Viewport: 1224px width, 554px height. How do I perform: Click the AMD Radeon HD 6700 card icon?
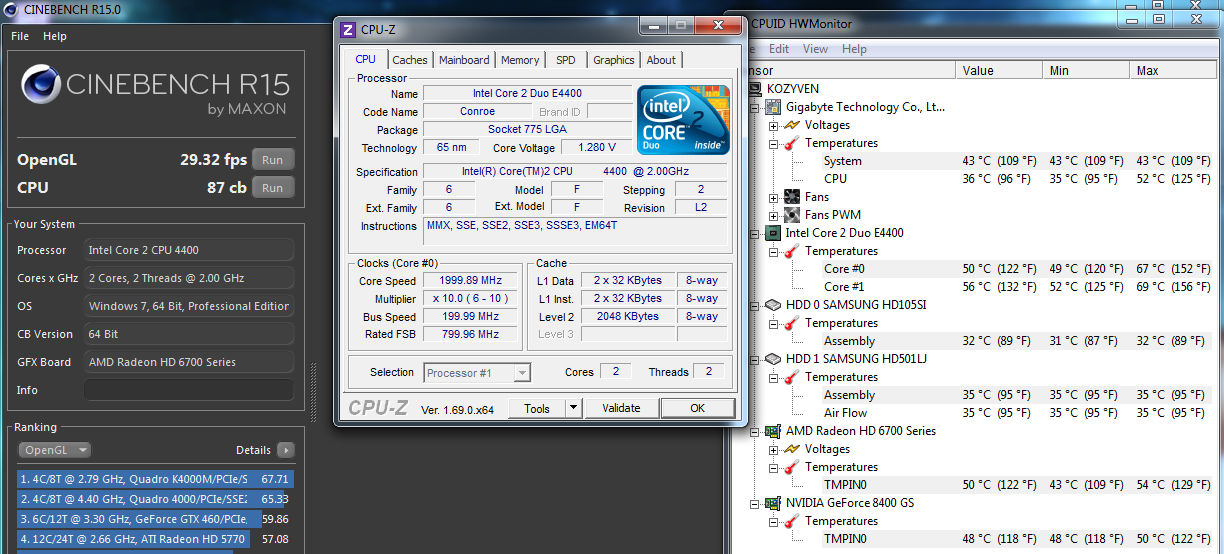tap(773, 431)
